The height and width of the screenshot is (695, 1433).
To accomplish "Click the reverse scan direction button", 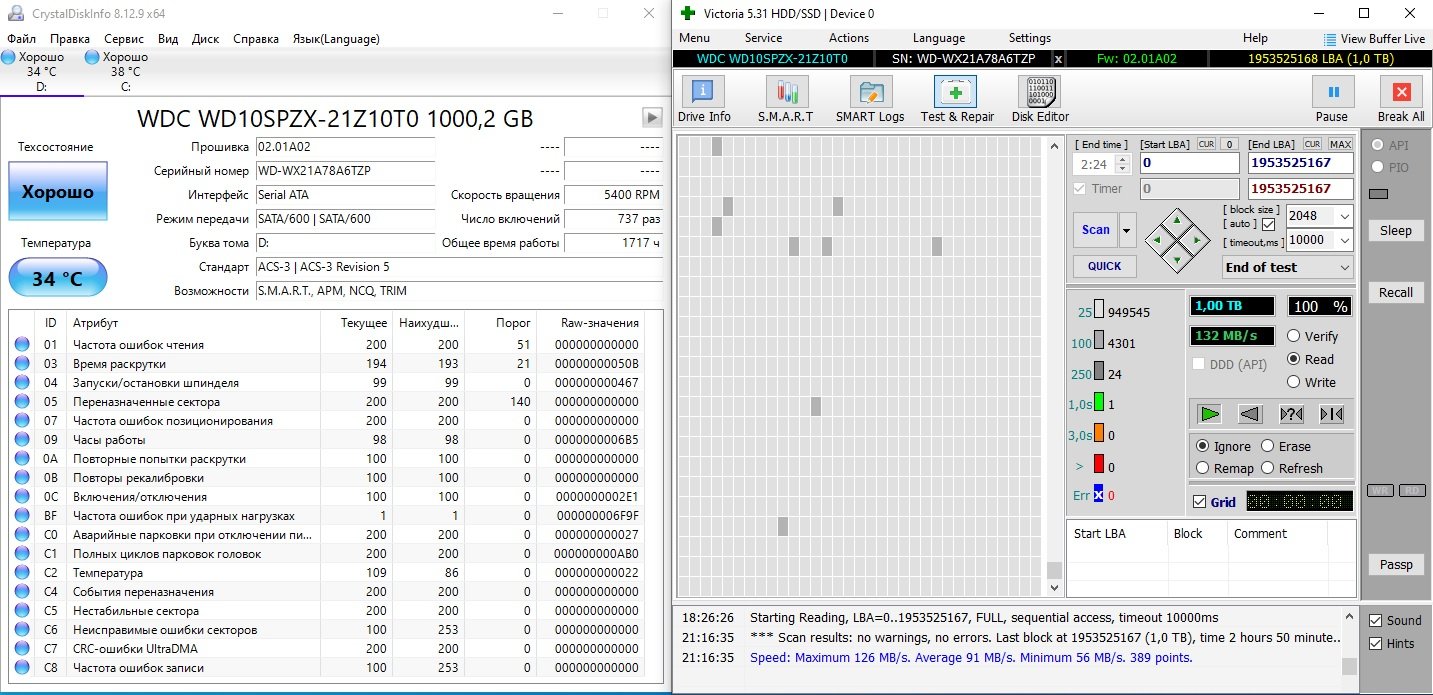I will pos(1250,413).
